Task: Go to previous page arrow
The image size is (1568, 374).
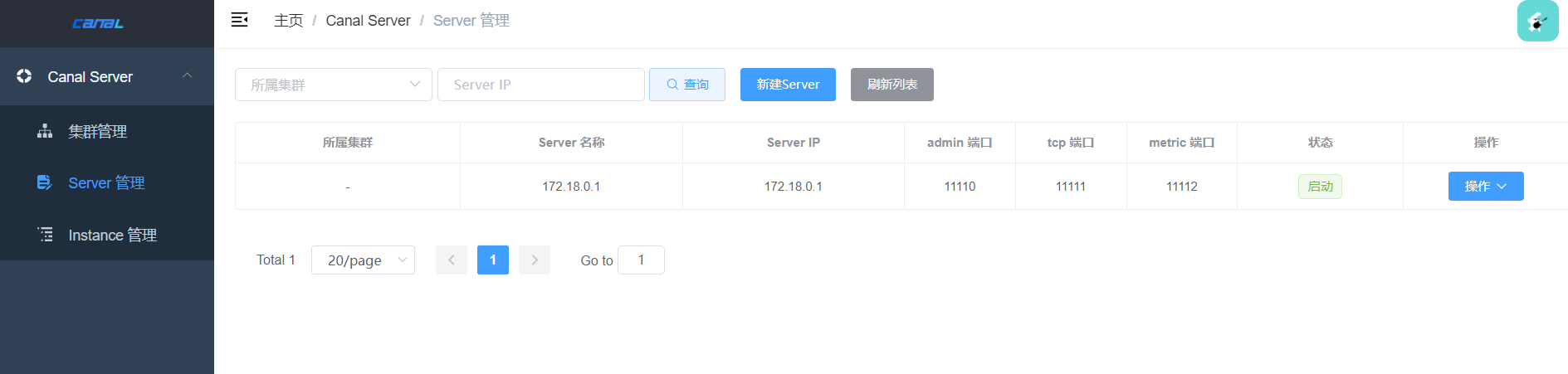Action: coord(452,260)
